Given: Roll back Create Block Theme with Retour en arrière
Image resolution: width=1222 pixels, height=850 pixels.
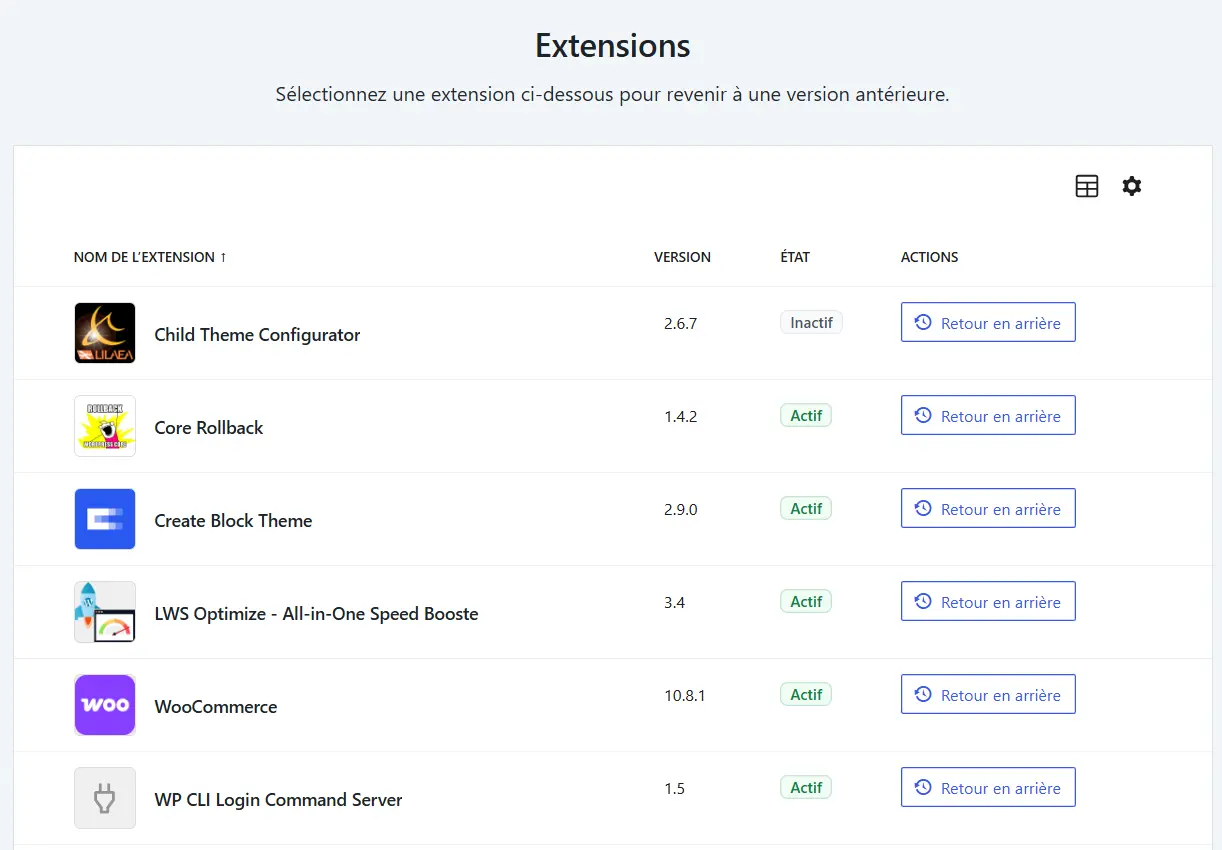Looking at the screenshot, I should 988,508.
